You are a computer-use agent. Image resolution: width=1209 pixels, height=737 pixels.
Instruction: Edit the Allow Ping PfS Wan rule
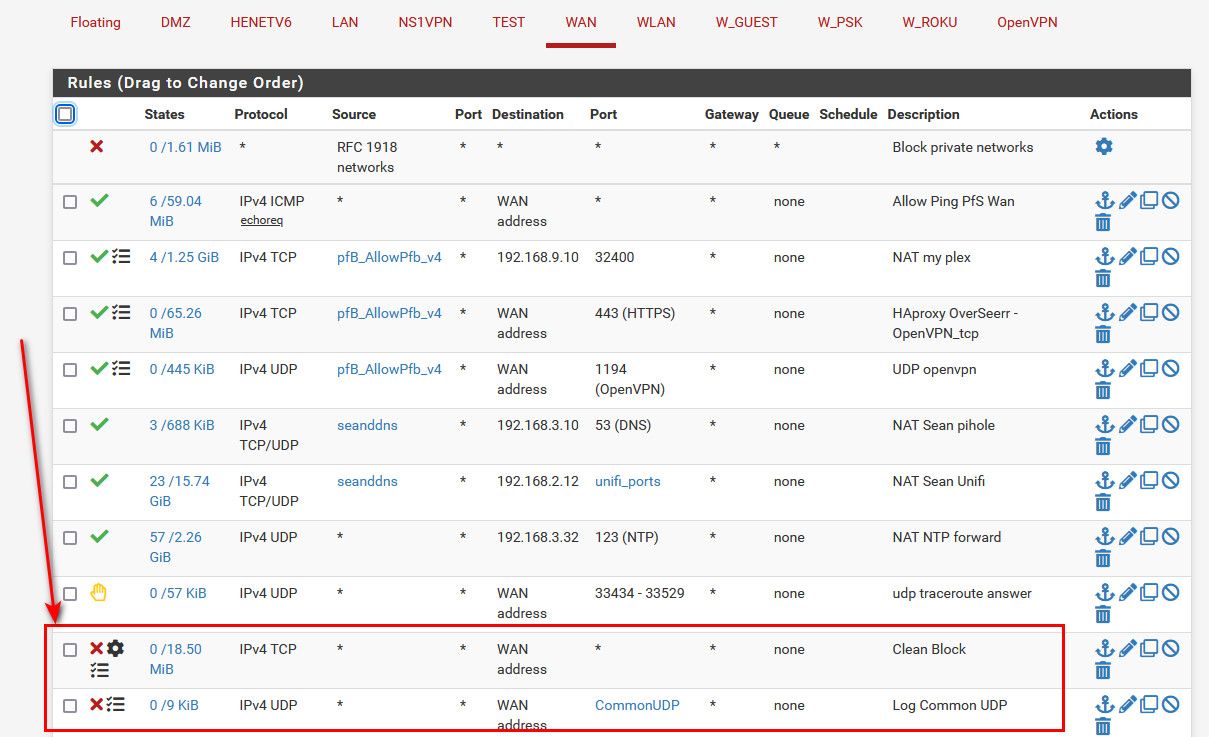(1127, 200)
